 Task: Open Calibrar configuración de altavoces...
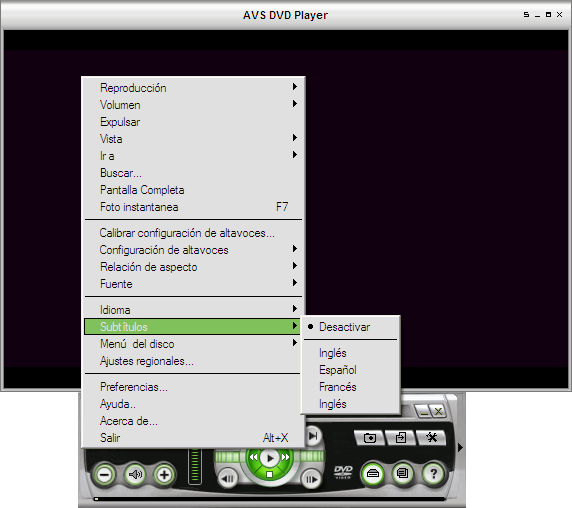193,233
